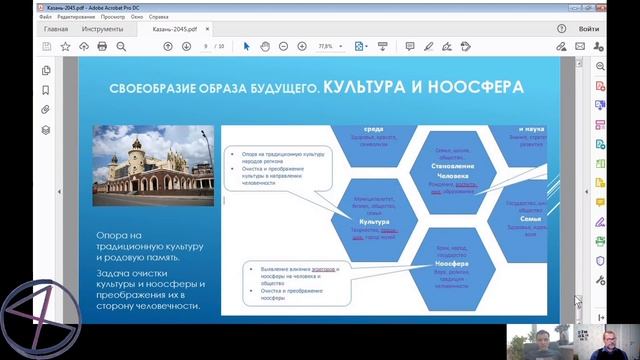Go to previous page arrow
640x360 pixels.
168,47
